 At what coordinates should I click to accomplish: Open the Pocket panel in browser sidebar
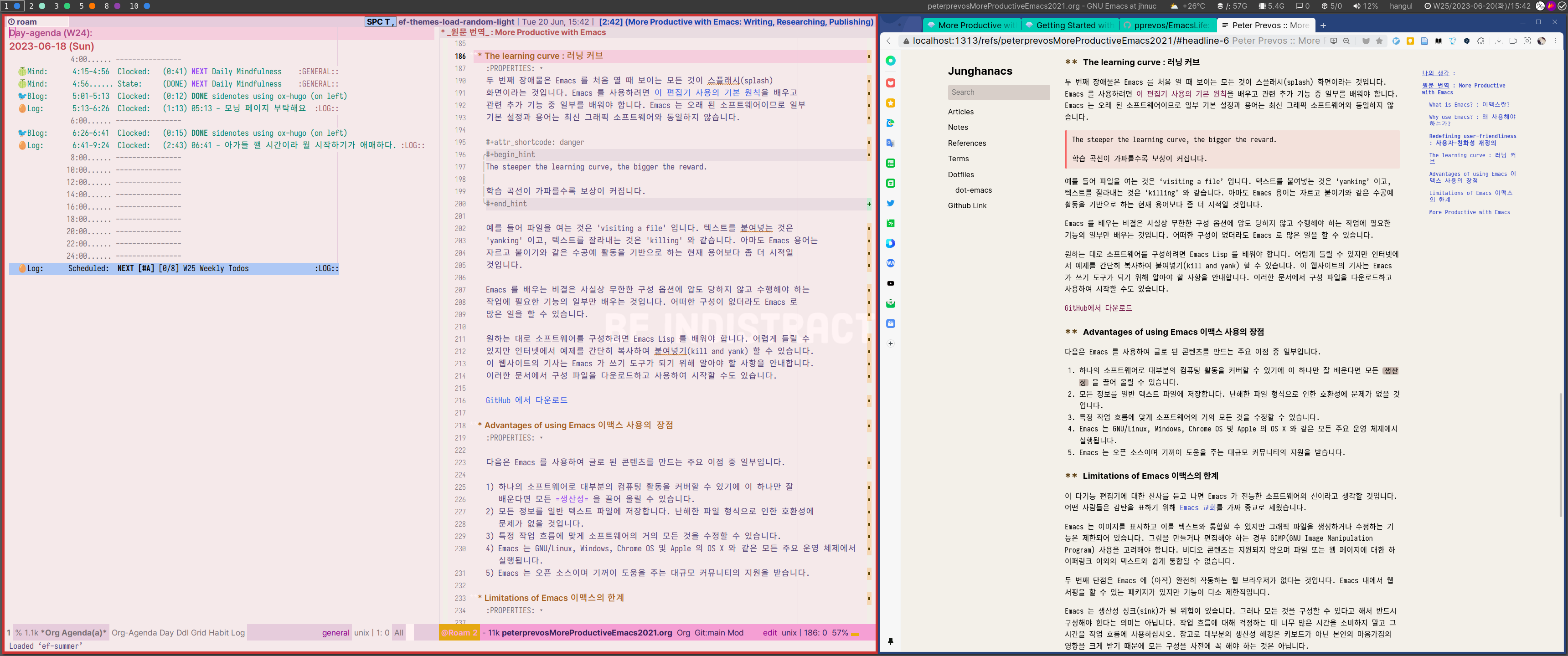(891, 83)
